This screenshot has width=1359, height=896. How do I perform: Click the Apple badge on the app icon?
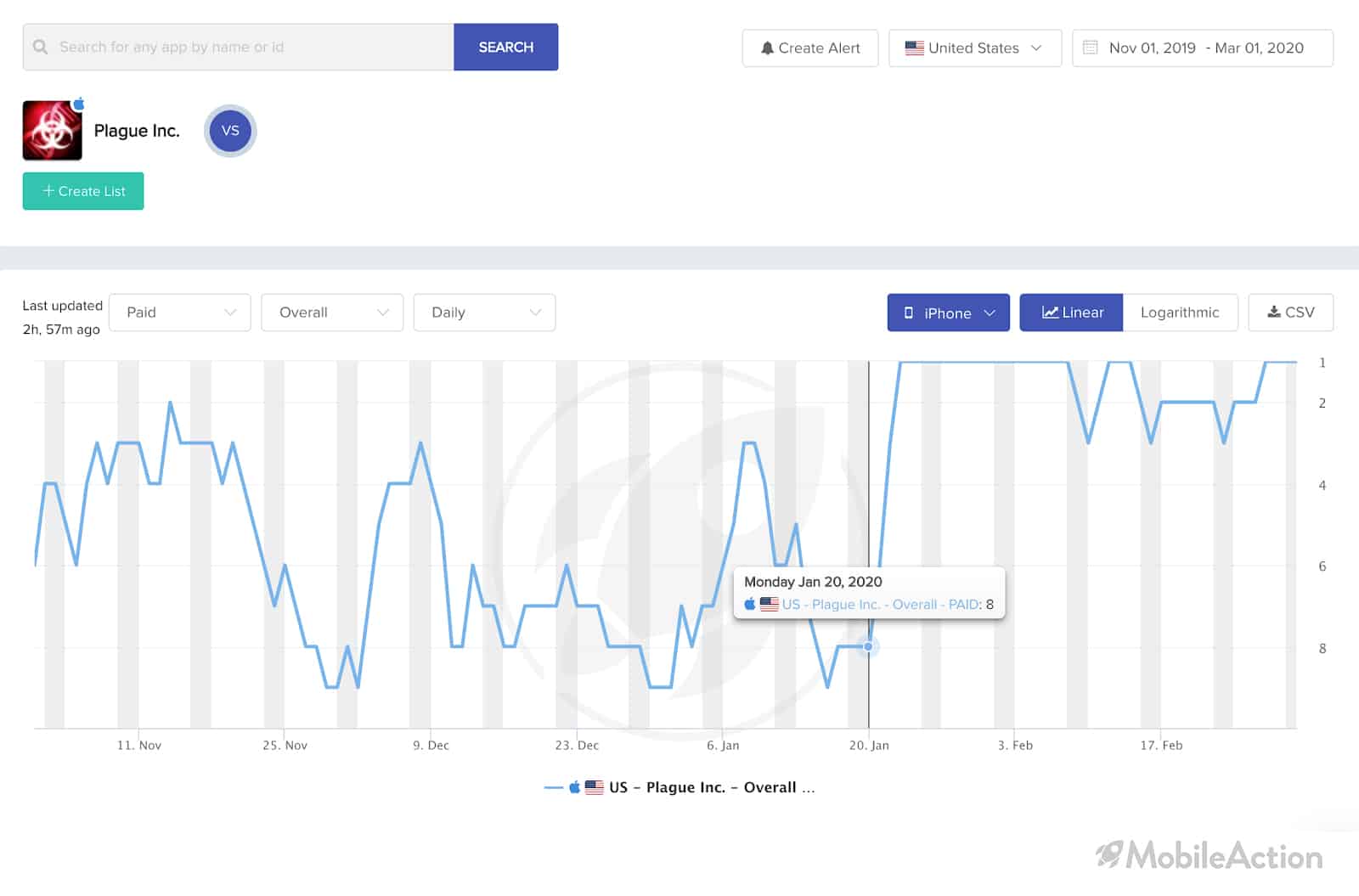click(x=79, y=104)
